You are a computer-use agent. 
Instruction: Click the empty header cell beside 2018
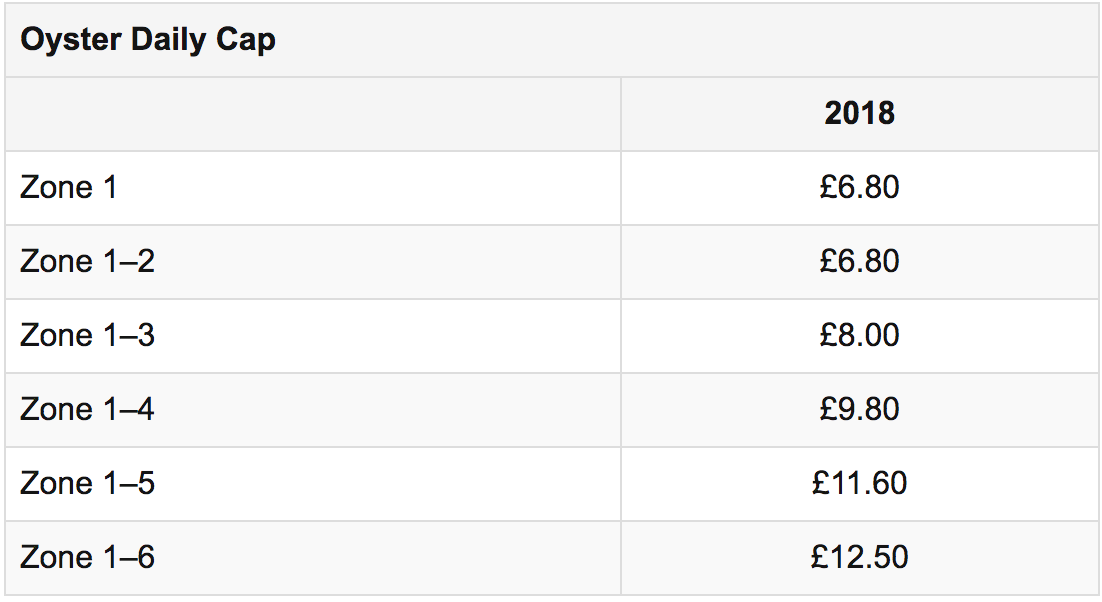point(313,114)
